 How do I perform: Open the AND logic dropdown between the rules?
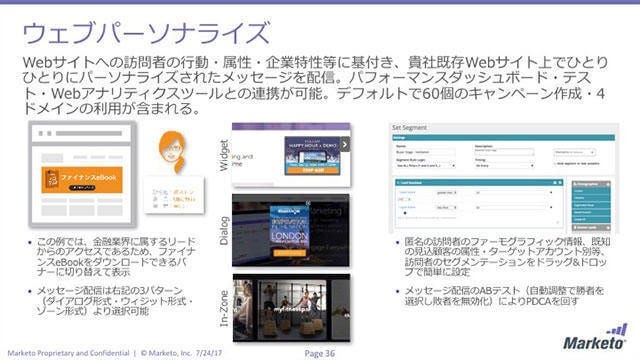[405, 199]
